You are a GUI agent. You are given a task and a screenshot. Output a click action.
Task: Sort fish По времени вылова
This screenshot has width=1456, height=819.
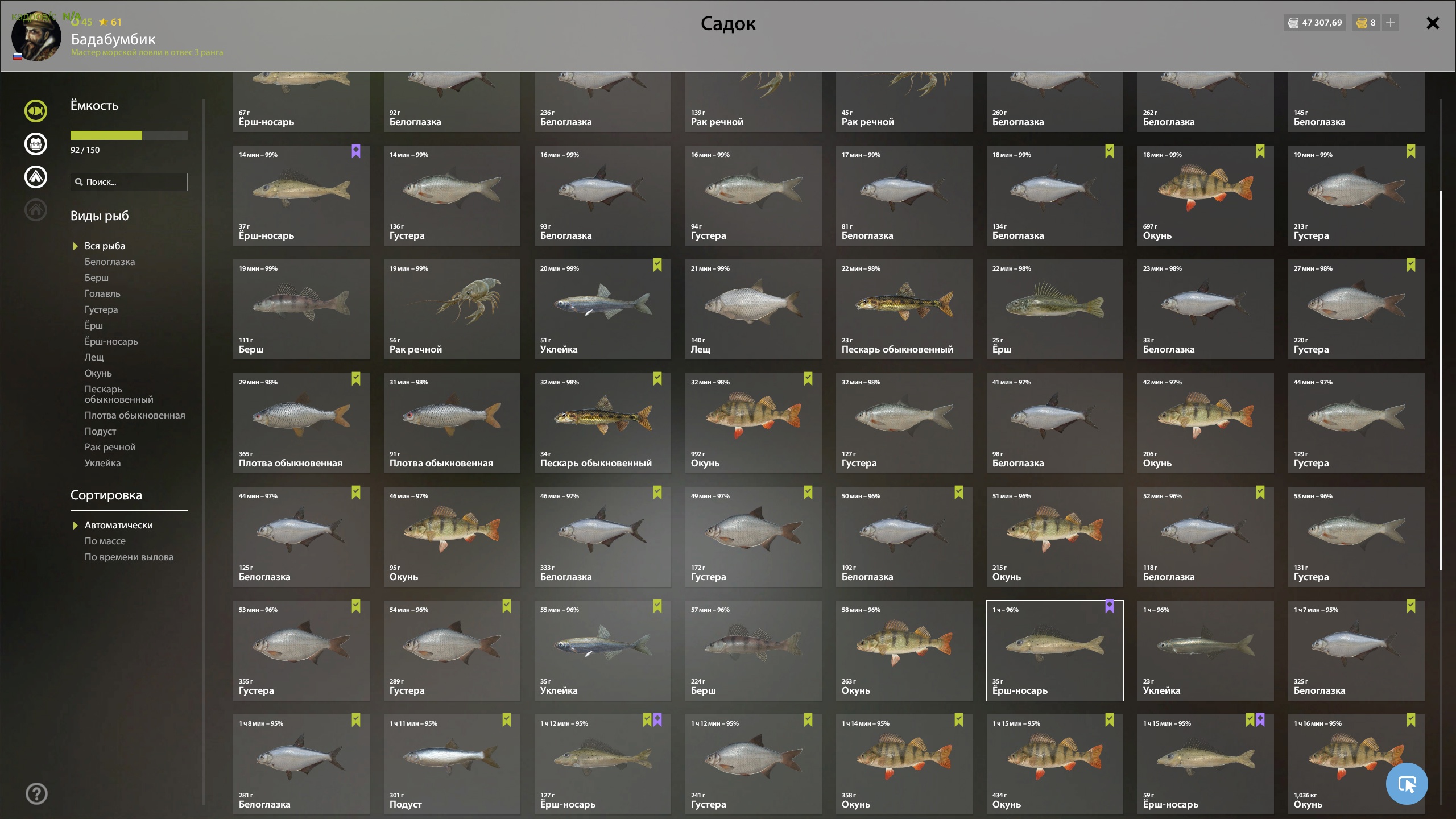coord(129,557)
